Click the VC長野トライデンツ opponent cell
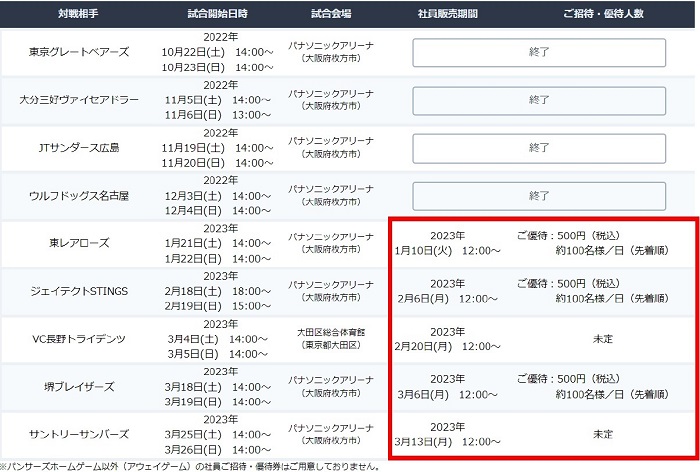Image resolution: width=700 pixels, height=472 pixels. [79, 339]
